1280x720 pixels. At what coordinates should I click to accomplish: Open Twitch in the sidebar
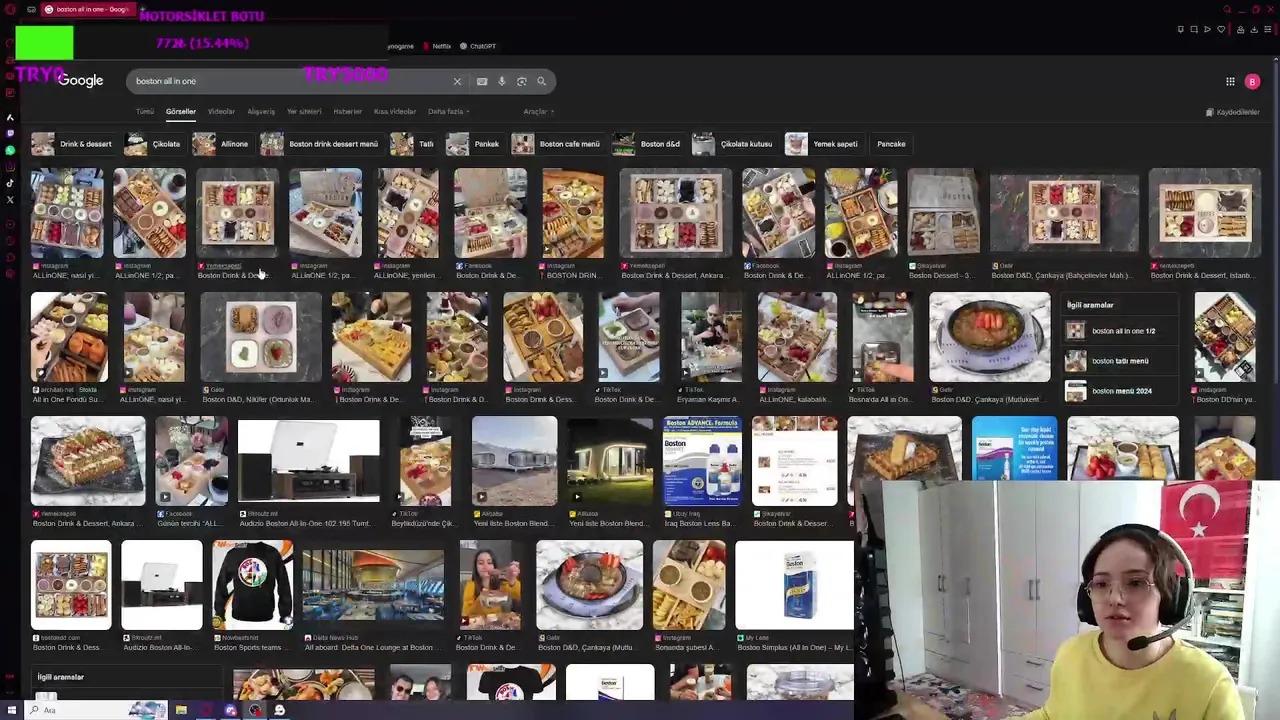point(10,134)
